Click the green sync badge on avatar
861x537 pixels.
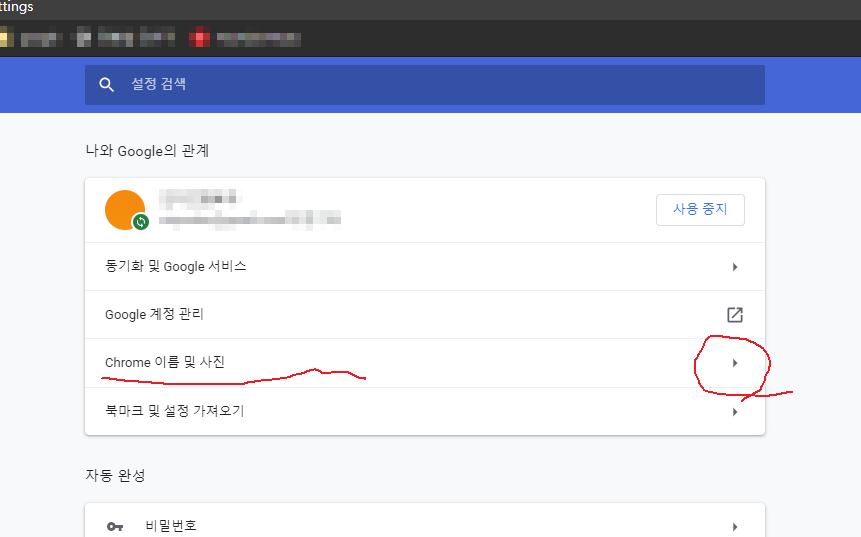tap(141, 222)
